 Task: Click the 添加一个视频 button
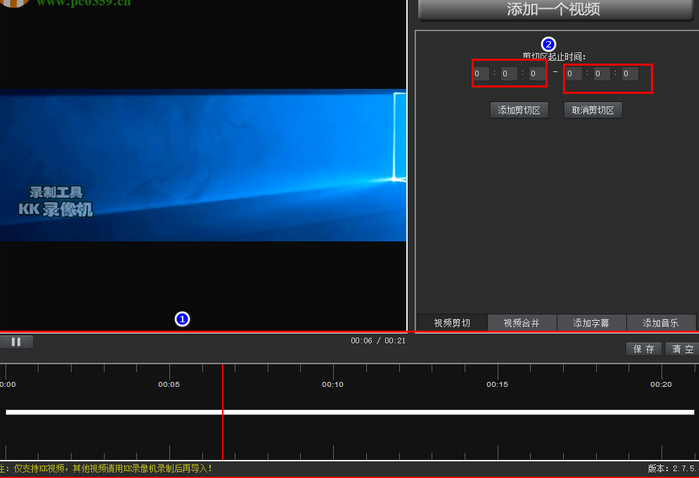553,10
